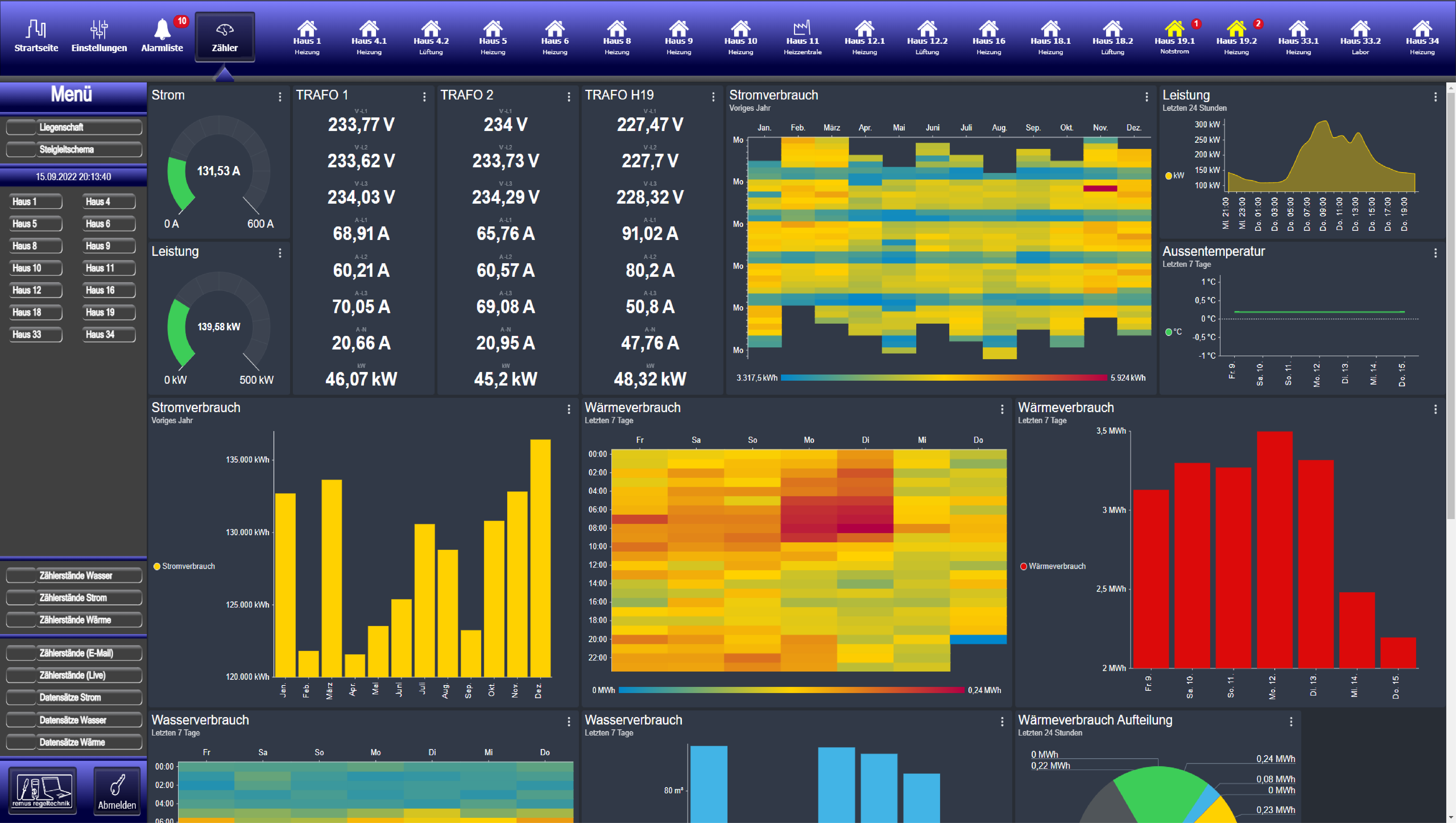The width and height of the screenshot is (1456, 823).
Task: Select the Haus 33 sidebar button
Action: 36,334
